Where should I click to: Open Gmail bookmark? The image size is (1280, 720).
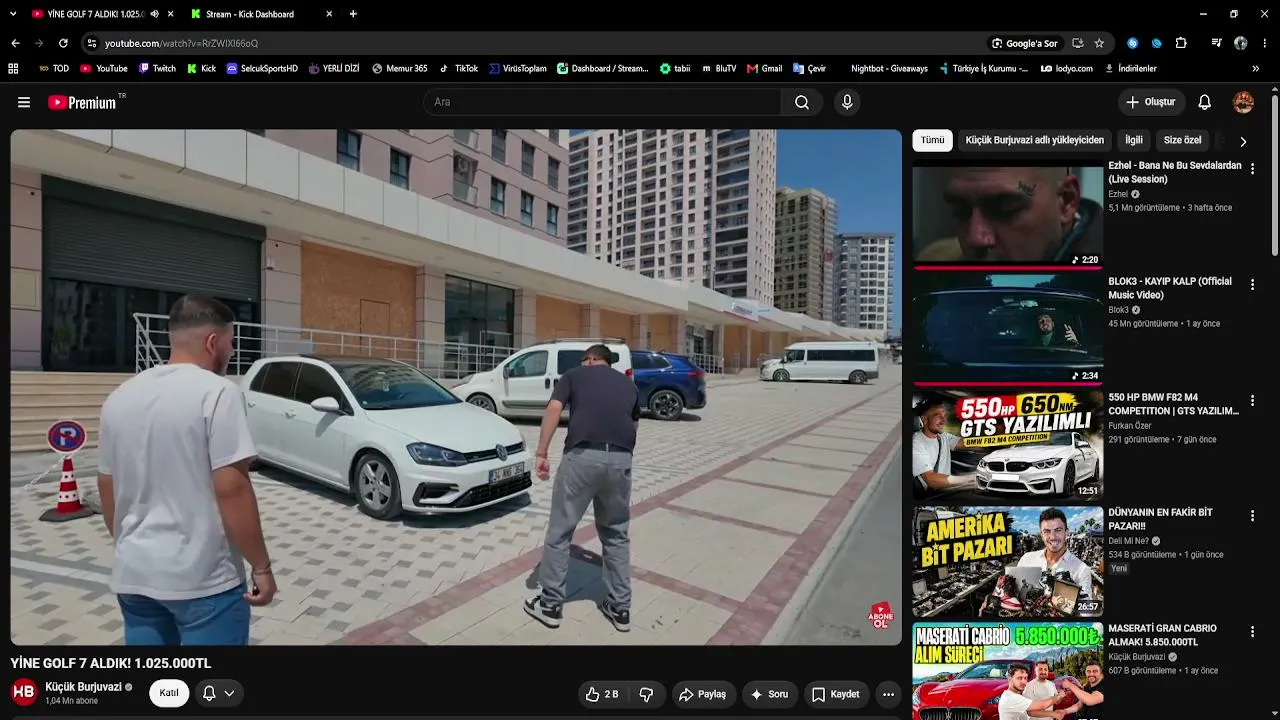point(764,69)
